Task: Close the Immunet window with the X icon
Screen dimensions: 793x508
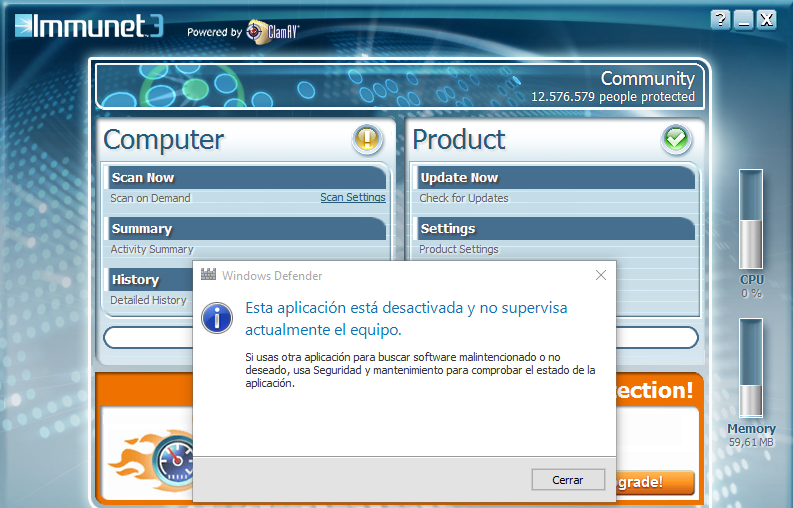Action: [x=767, y=20]
